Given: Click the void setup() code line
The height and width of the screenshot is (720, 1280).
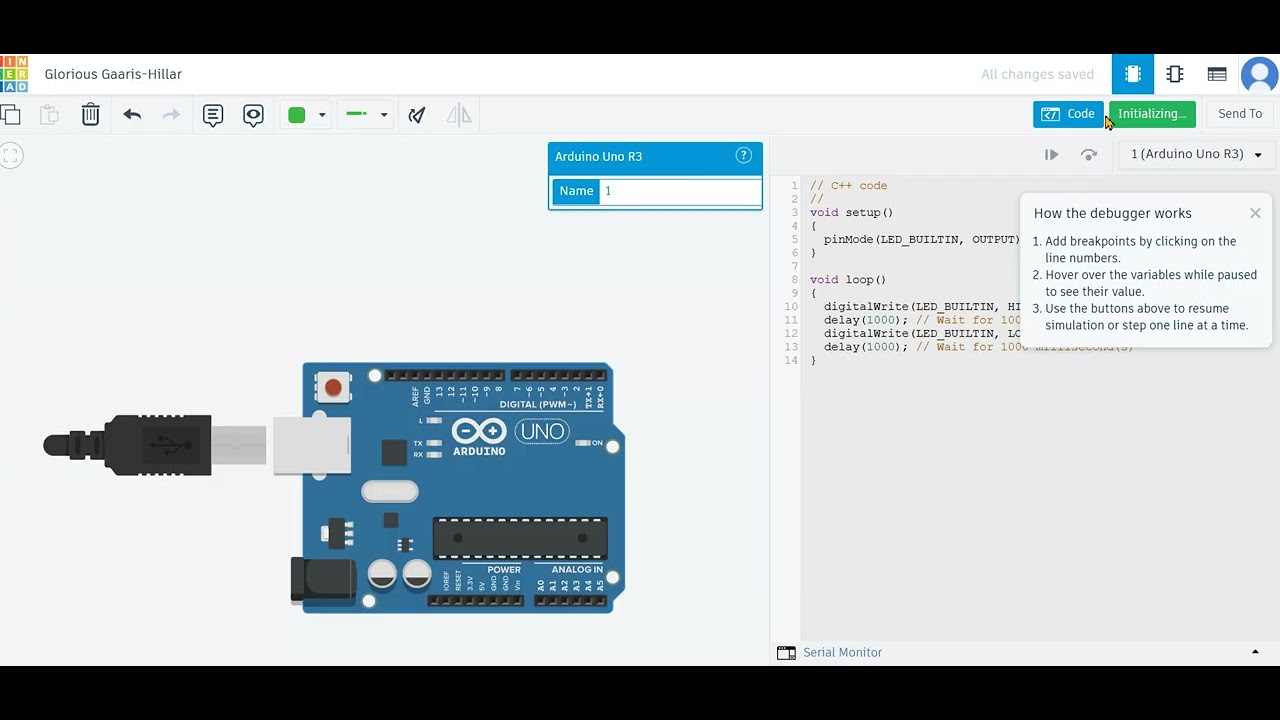Looking at the screenshot, I should 851,212.
